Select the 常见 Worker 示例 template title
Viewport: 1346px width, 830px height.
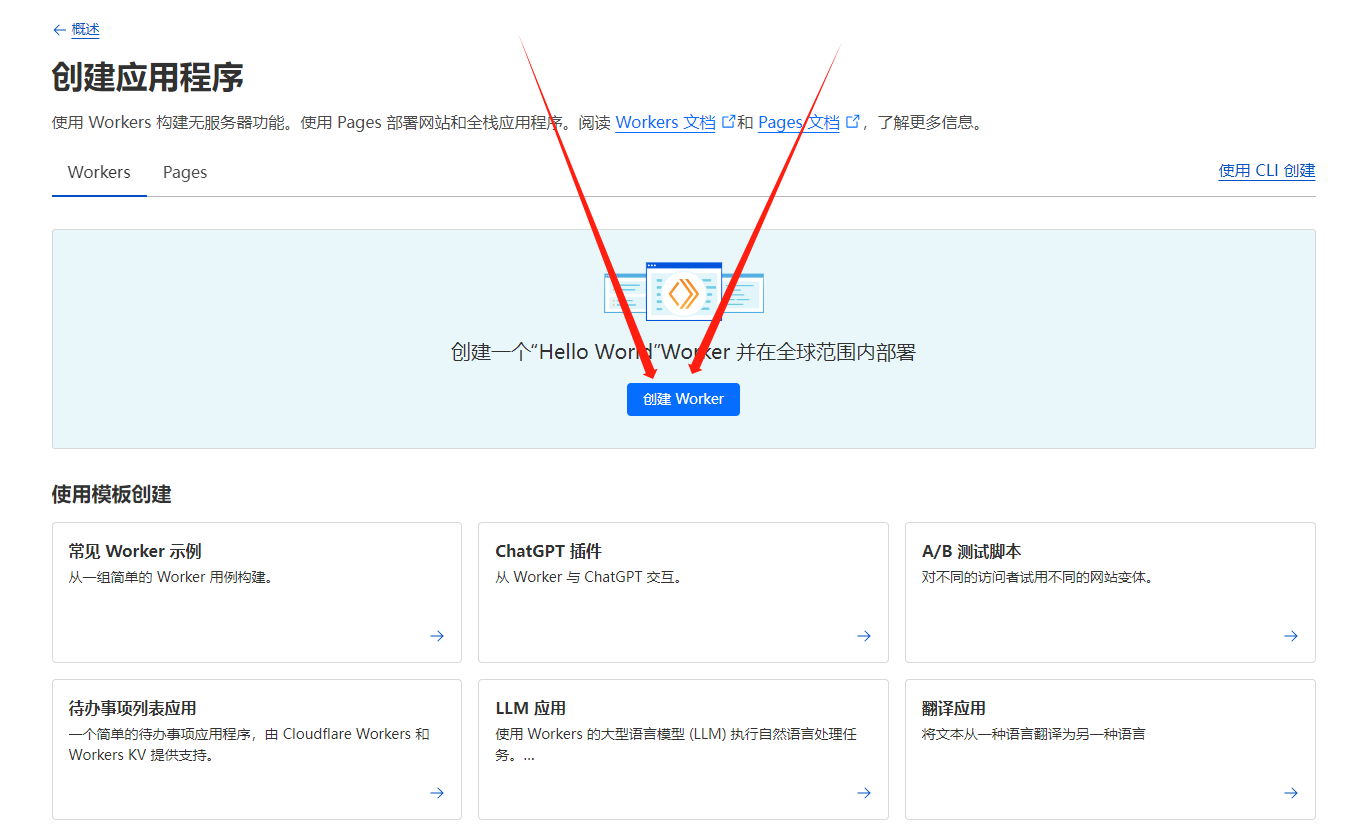pos(135,551)
